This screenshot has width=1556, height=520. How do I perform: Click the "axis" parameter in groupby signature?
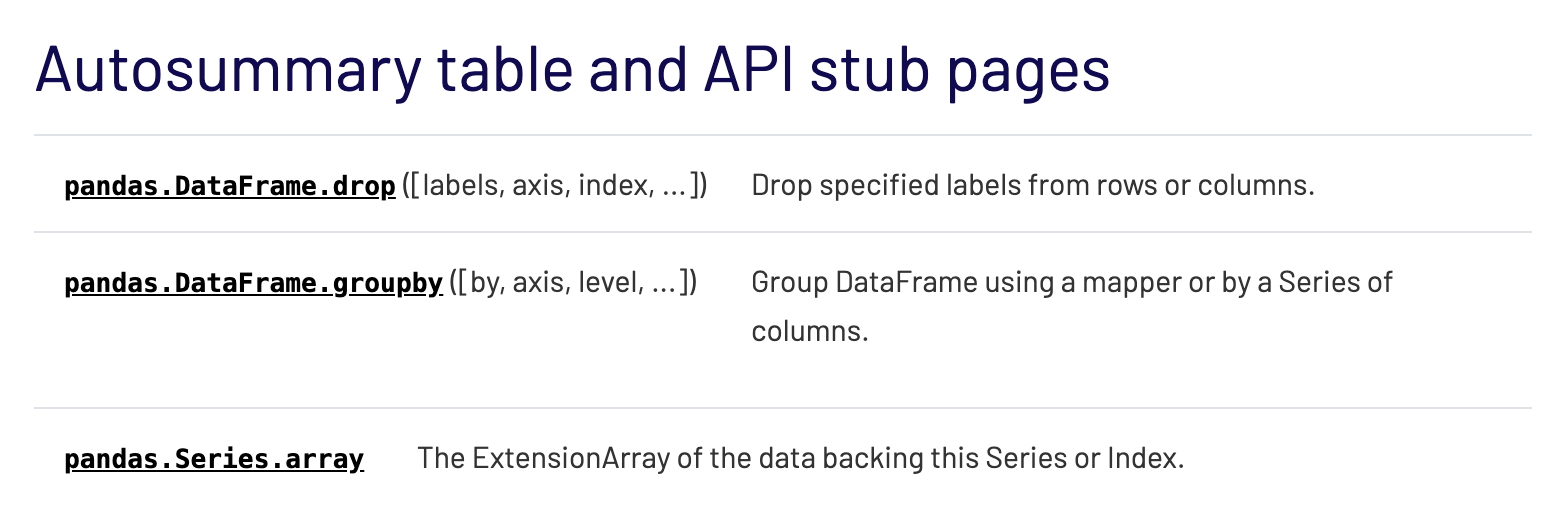[x=538, y=283]
